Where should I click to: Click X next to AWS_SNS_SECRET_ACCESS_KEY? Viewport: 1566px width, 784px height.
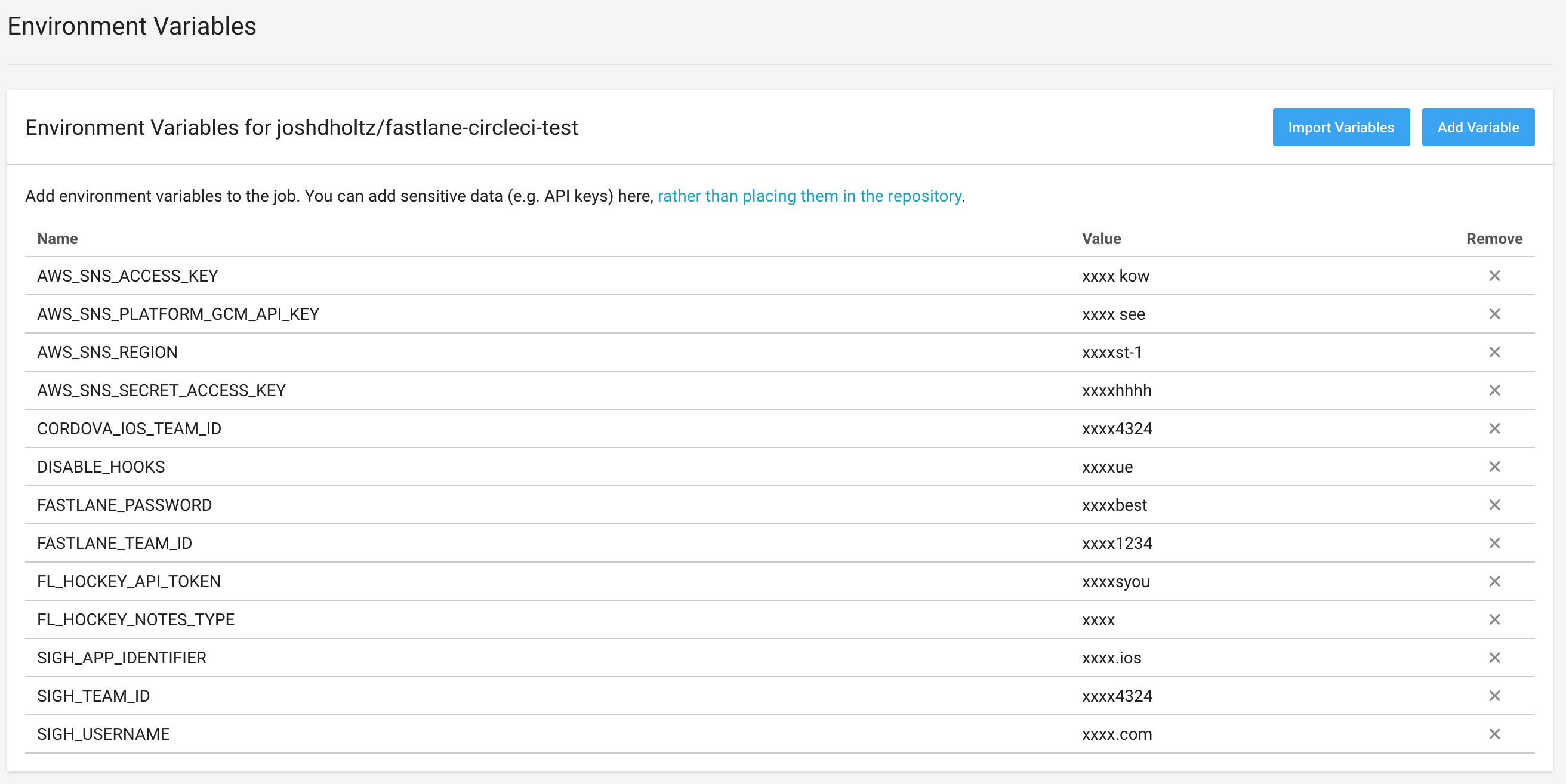(1494, 390)
